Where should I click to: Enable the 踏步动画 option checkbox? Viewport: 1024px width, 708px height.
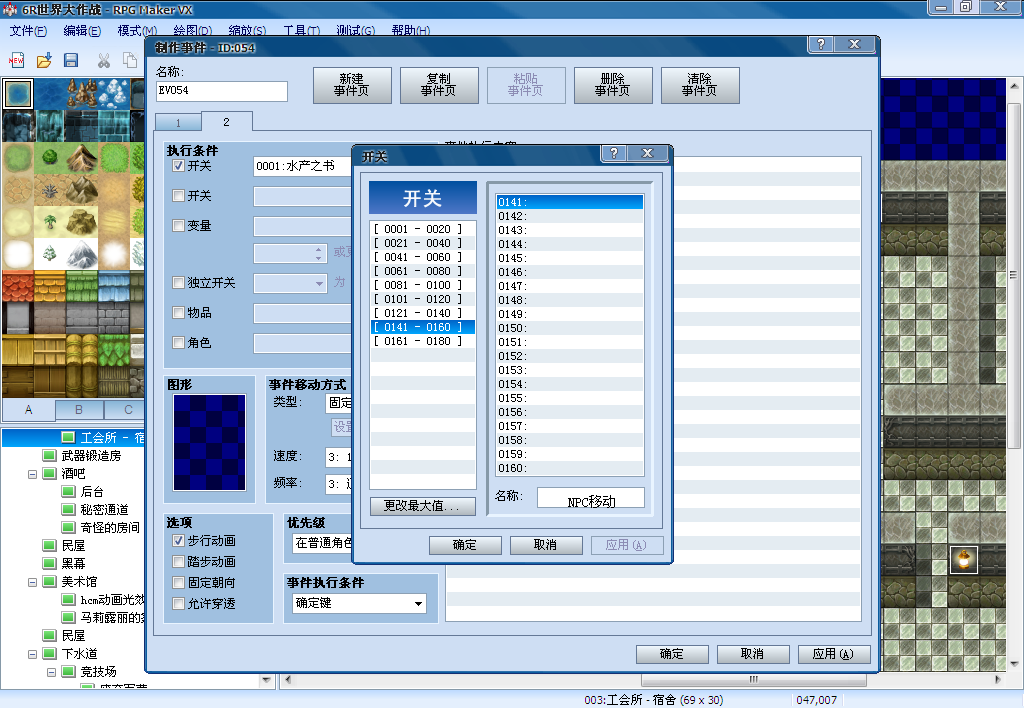click(178, 562)
